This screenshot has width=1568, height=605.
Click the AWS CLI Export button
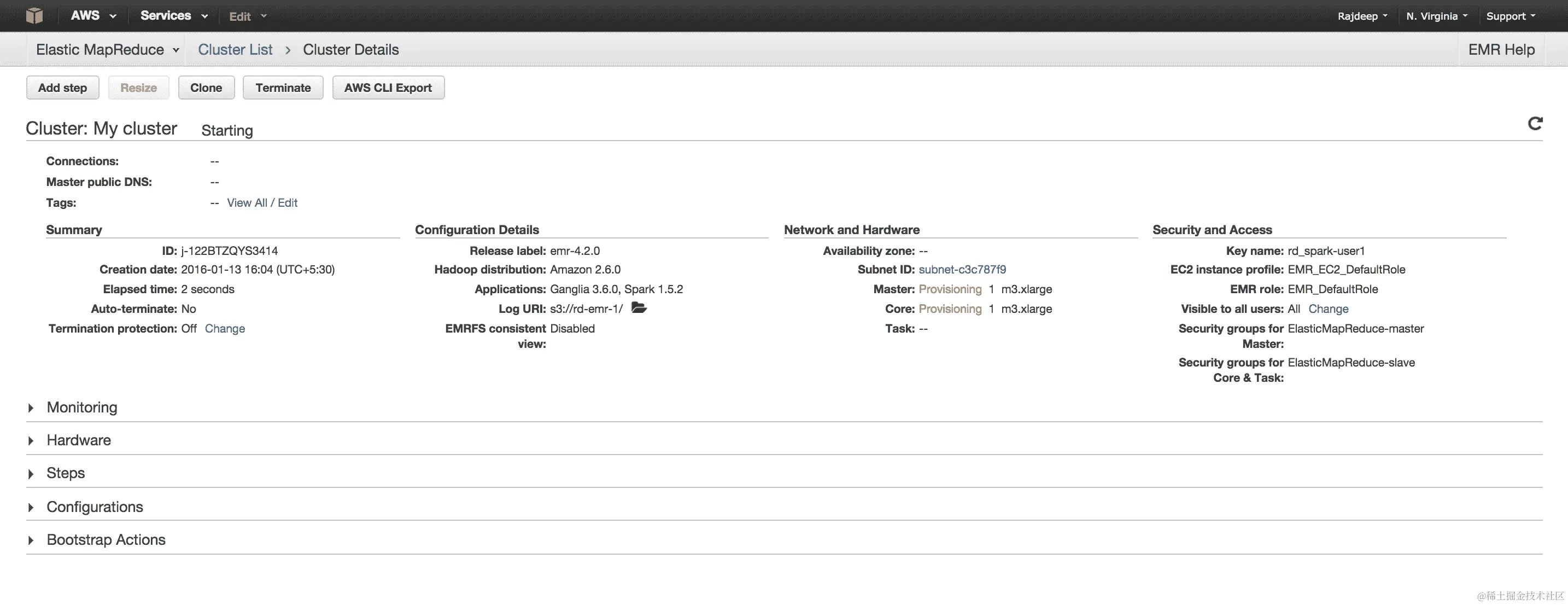pyautogui.click(x=388, y=88)
